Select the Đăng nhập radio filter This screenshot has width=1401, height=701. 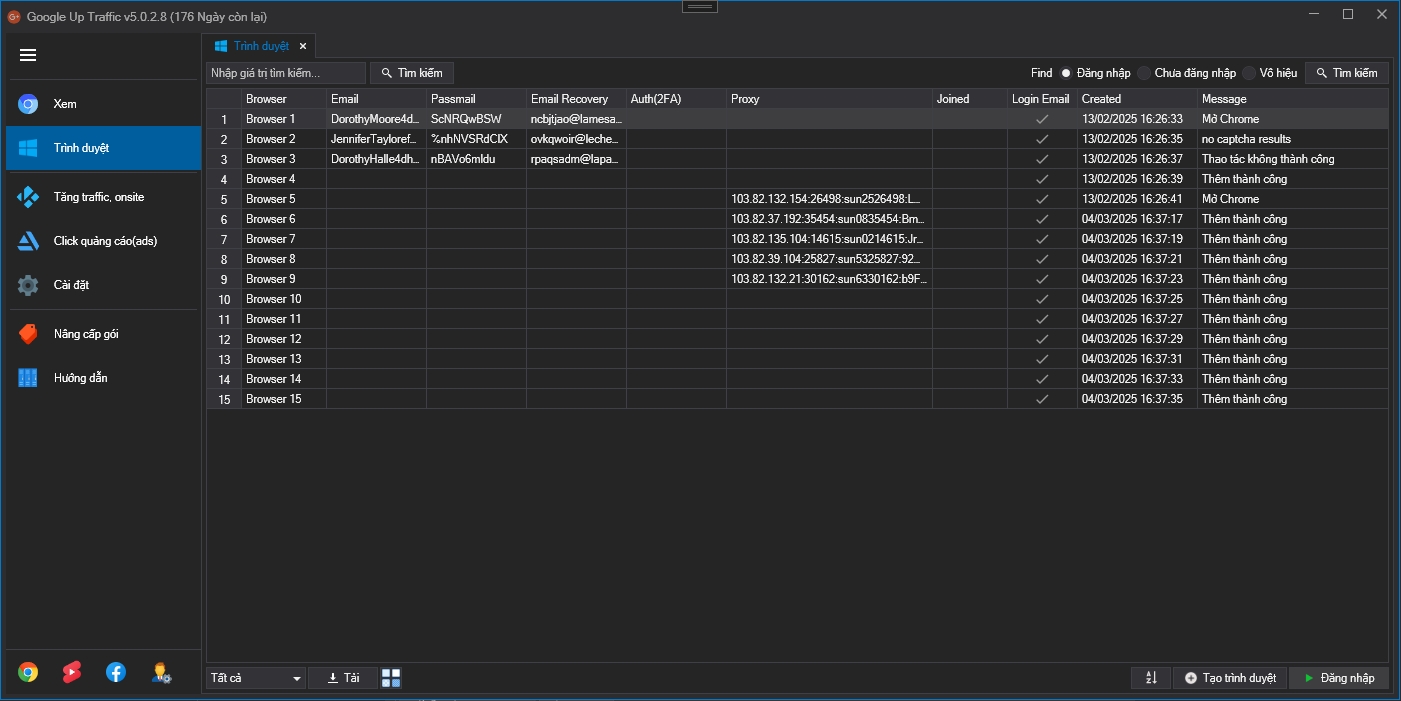(x=1066, y=73)
